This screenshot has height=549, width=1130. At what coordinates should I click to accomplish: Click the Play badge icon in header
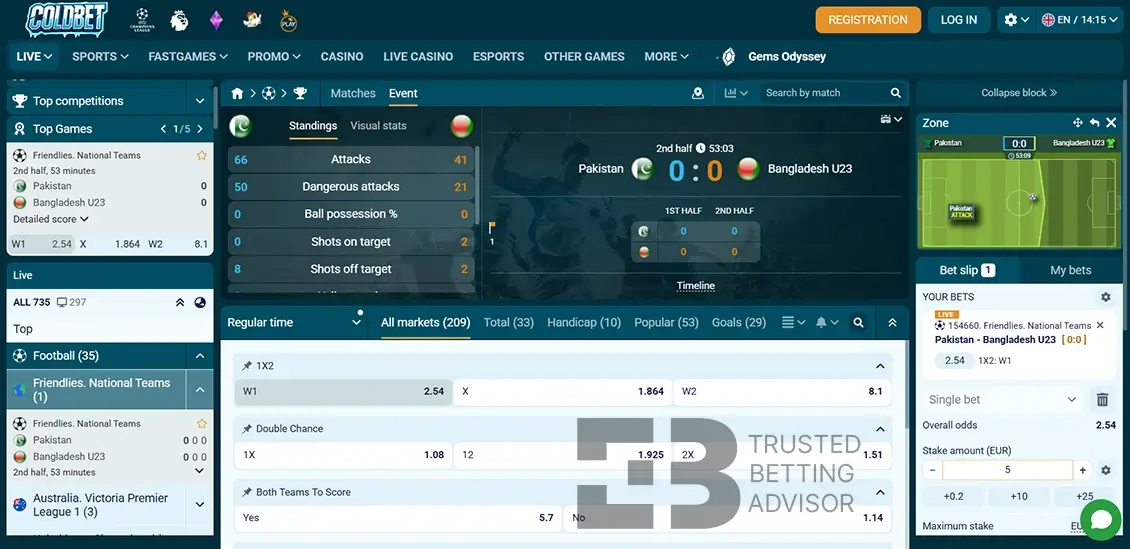tap(288, 20)
